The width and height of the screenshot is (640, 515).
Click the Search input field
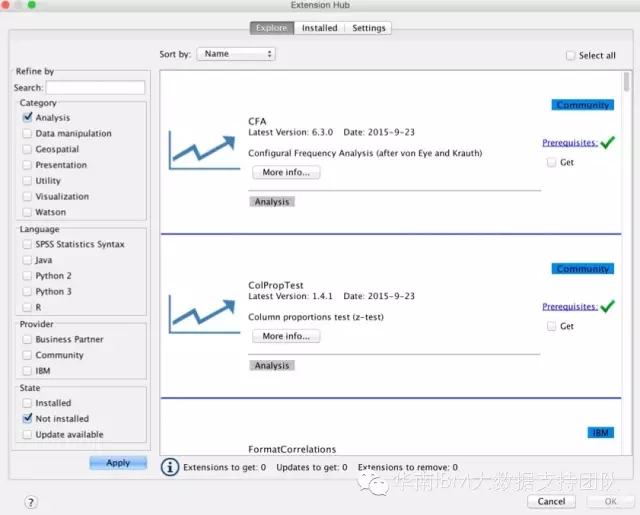click(95, 87)
